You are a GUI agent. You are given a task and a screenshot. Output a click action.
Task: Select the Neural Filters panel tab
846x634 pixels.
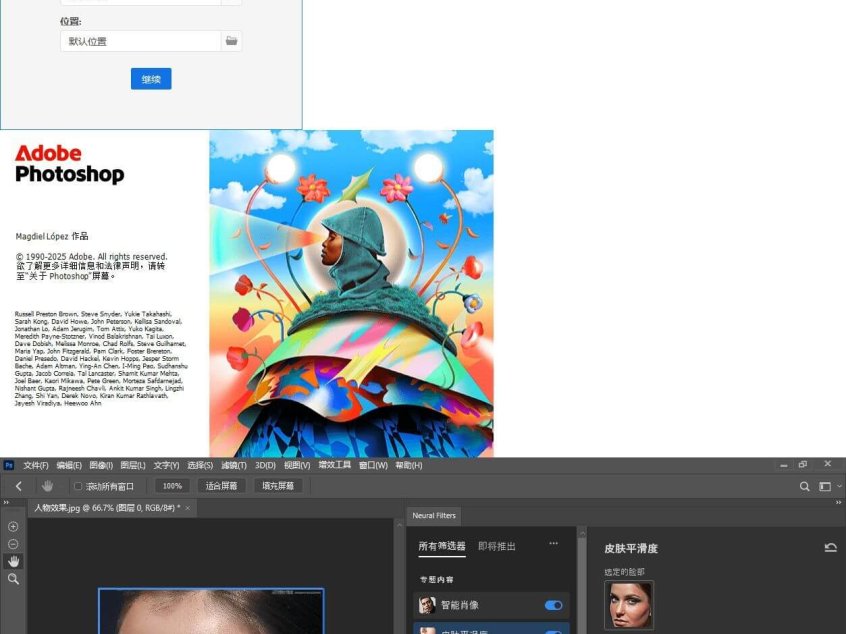434,515
